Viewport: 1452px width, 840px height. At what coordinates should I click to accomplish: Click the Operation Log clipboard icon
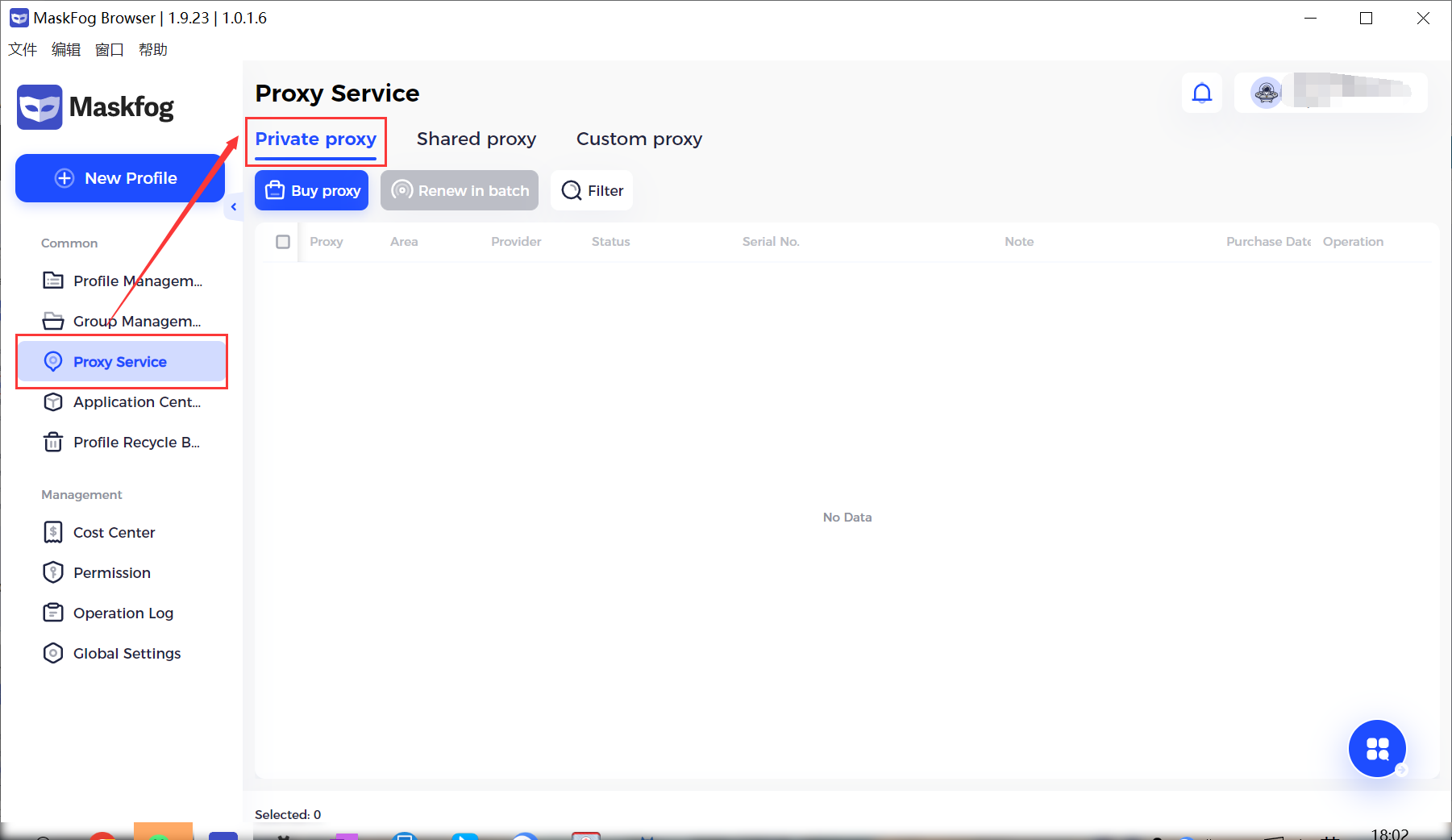(53, 613)
